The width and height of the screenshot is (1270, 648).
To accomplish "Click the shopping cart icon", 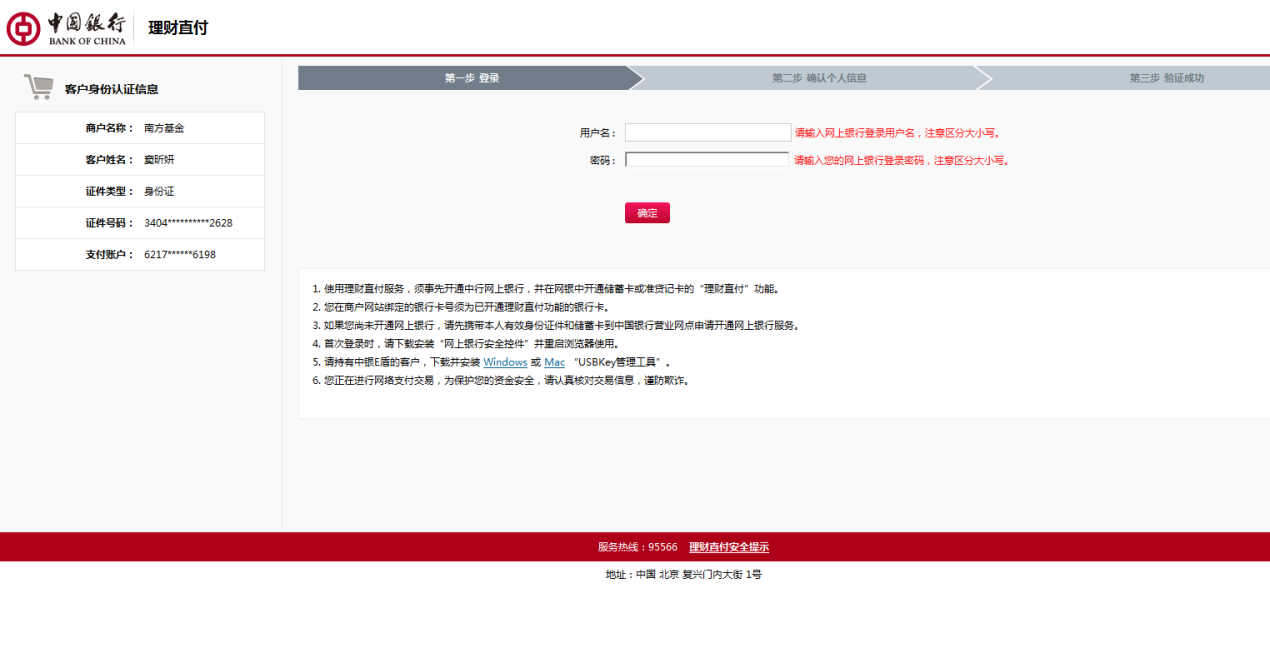I will (x=38, y=87).
